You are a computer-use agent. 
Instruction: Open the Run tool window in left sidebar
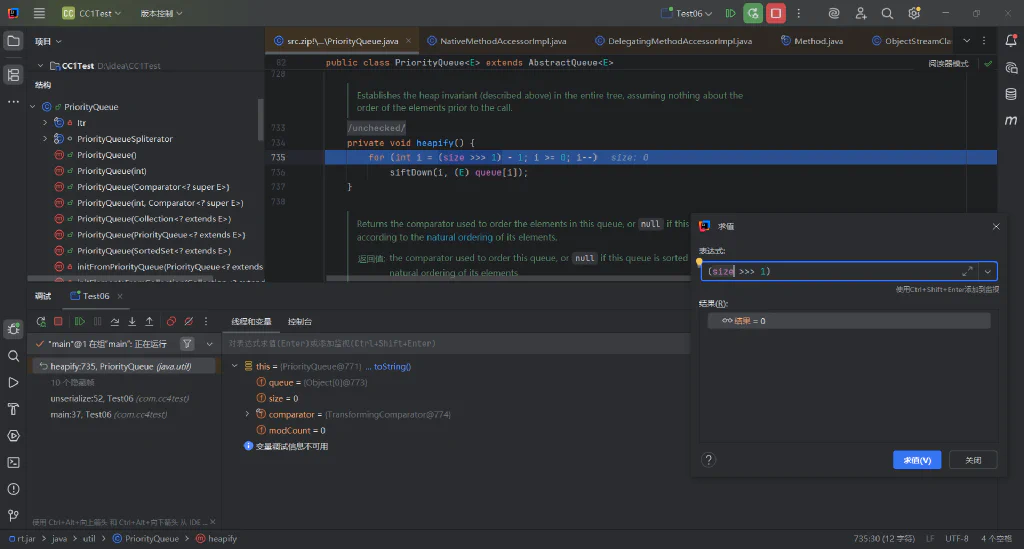[13, 383]
